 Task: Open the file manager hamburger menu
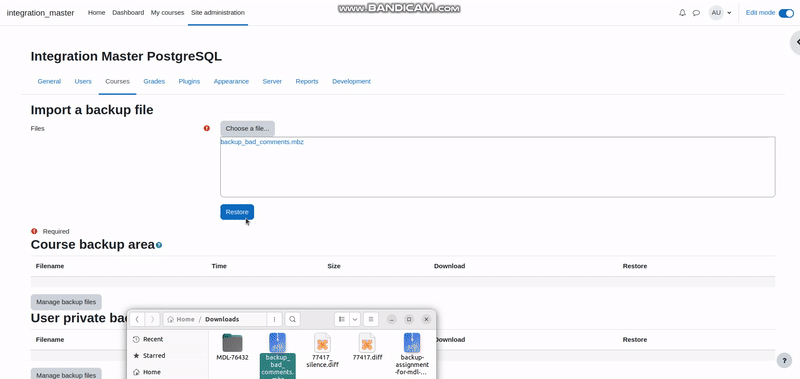pyautogui.click(x=371, y=319)
